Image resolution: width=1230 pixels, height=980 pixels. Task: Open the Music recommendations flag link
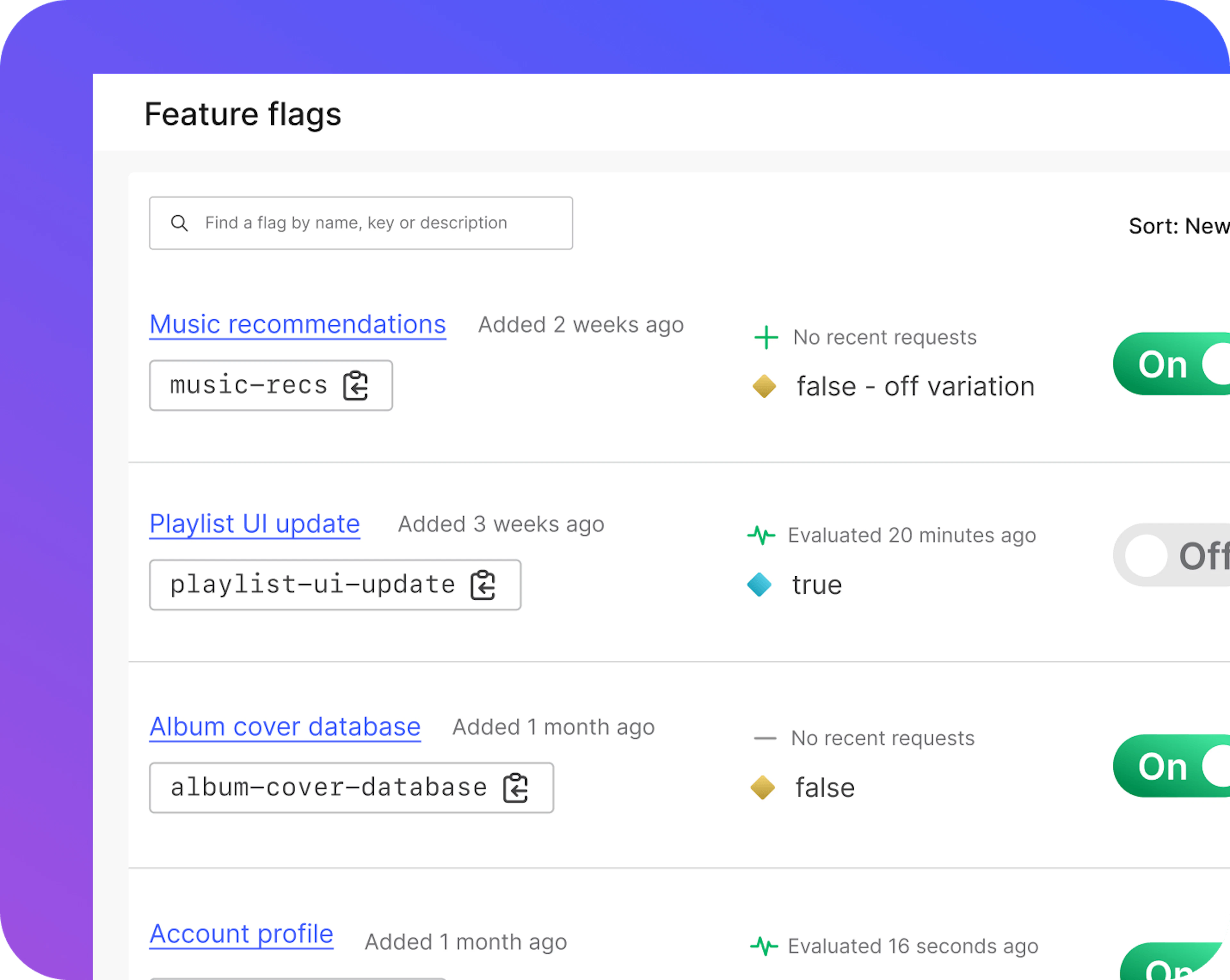coord(297,324)
